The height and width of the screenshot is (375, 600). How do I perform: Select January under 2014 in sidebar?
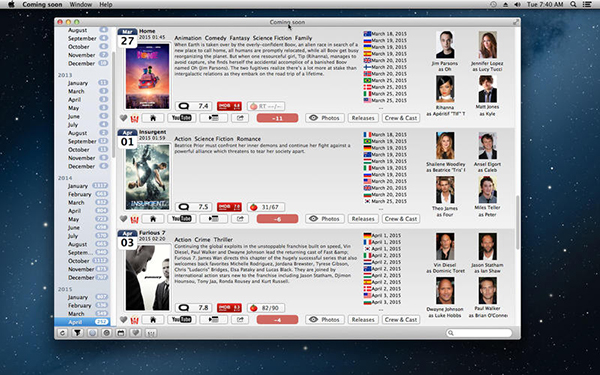click(x=82, y=186)
